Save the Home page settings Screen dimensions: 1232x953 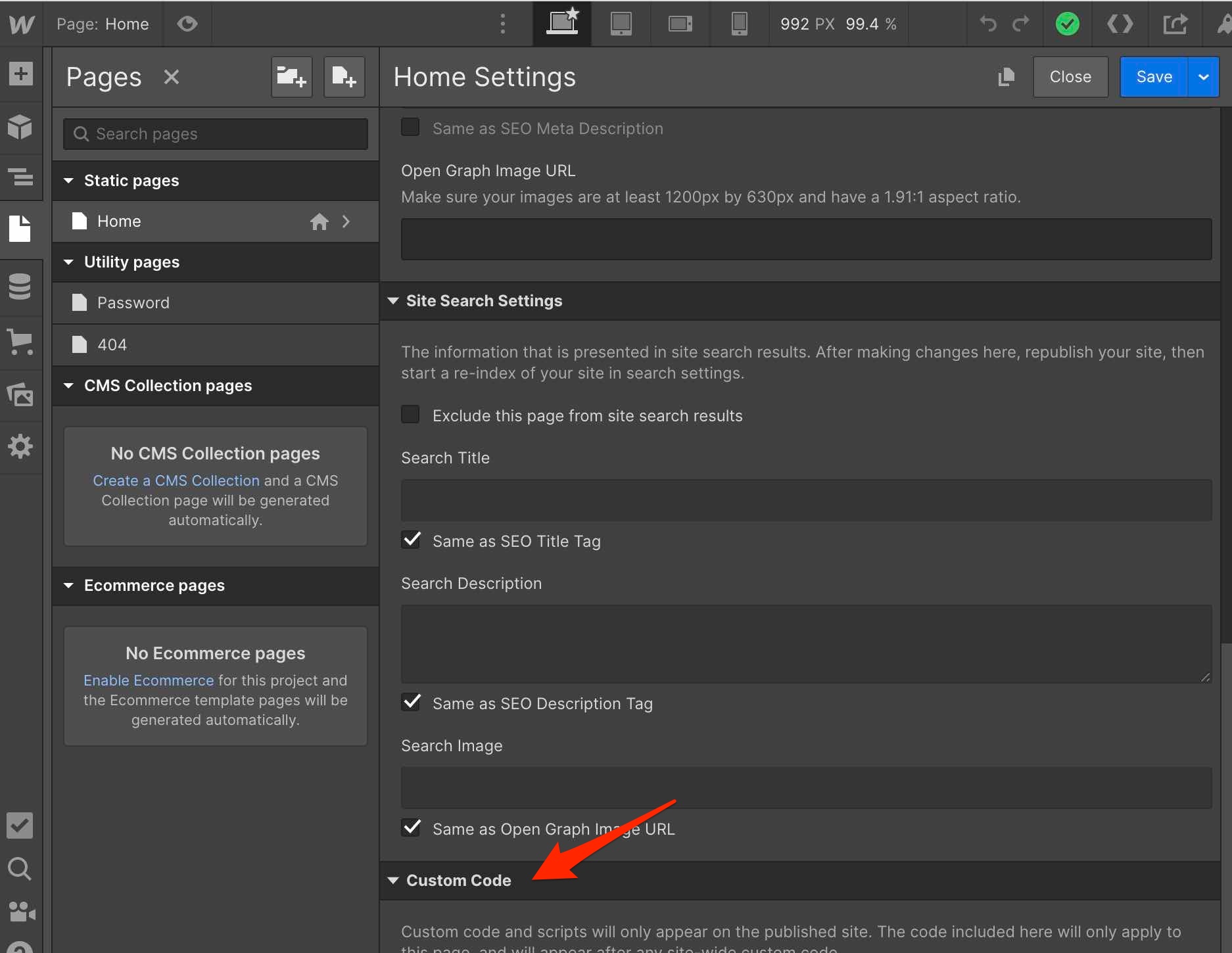click(1154, 77)
